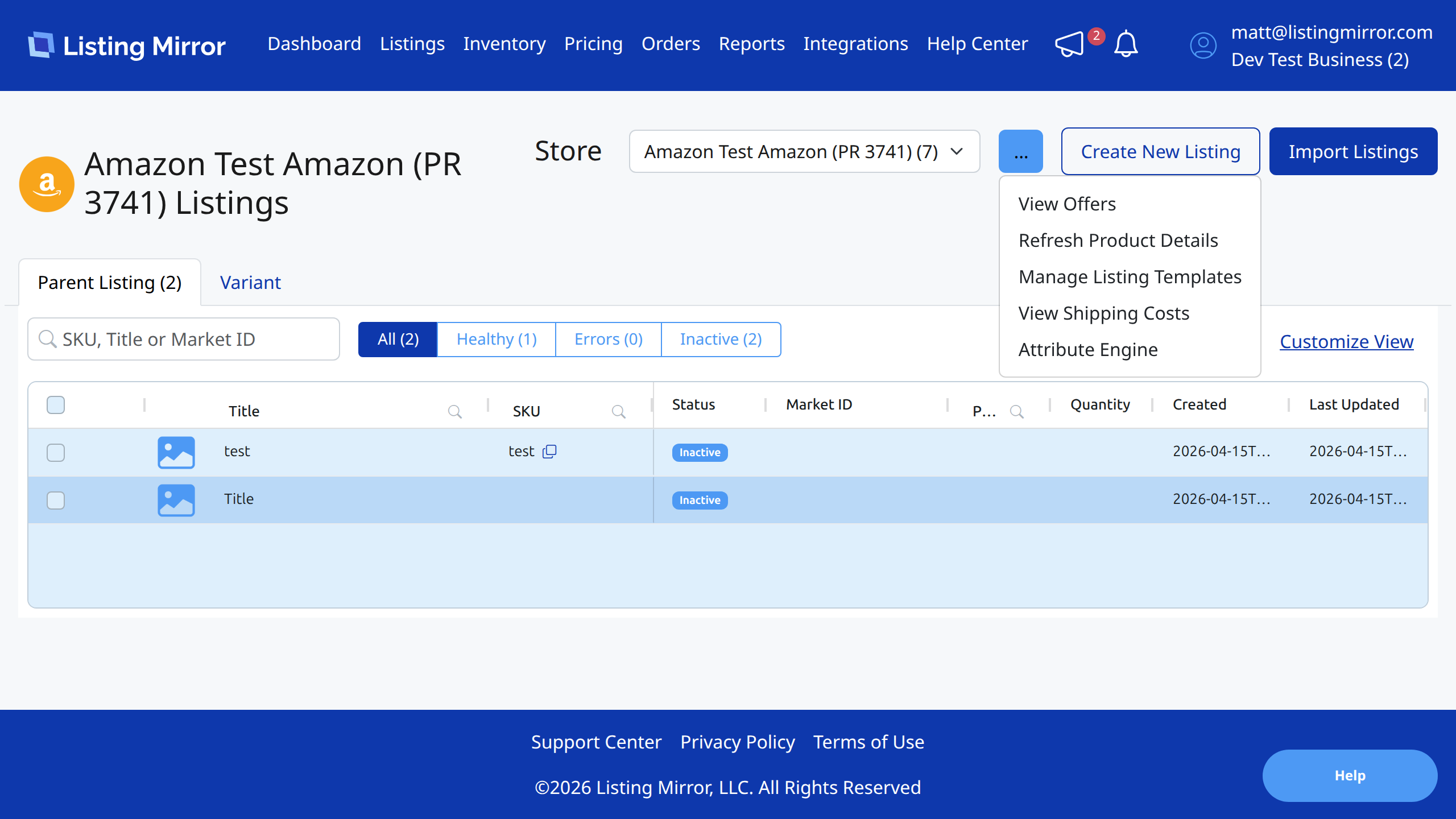Click the Status column header

coord(694,404)
